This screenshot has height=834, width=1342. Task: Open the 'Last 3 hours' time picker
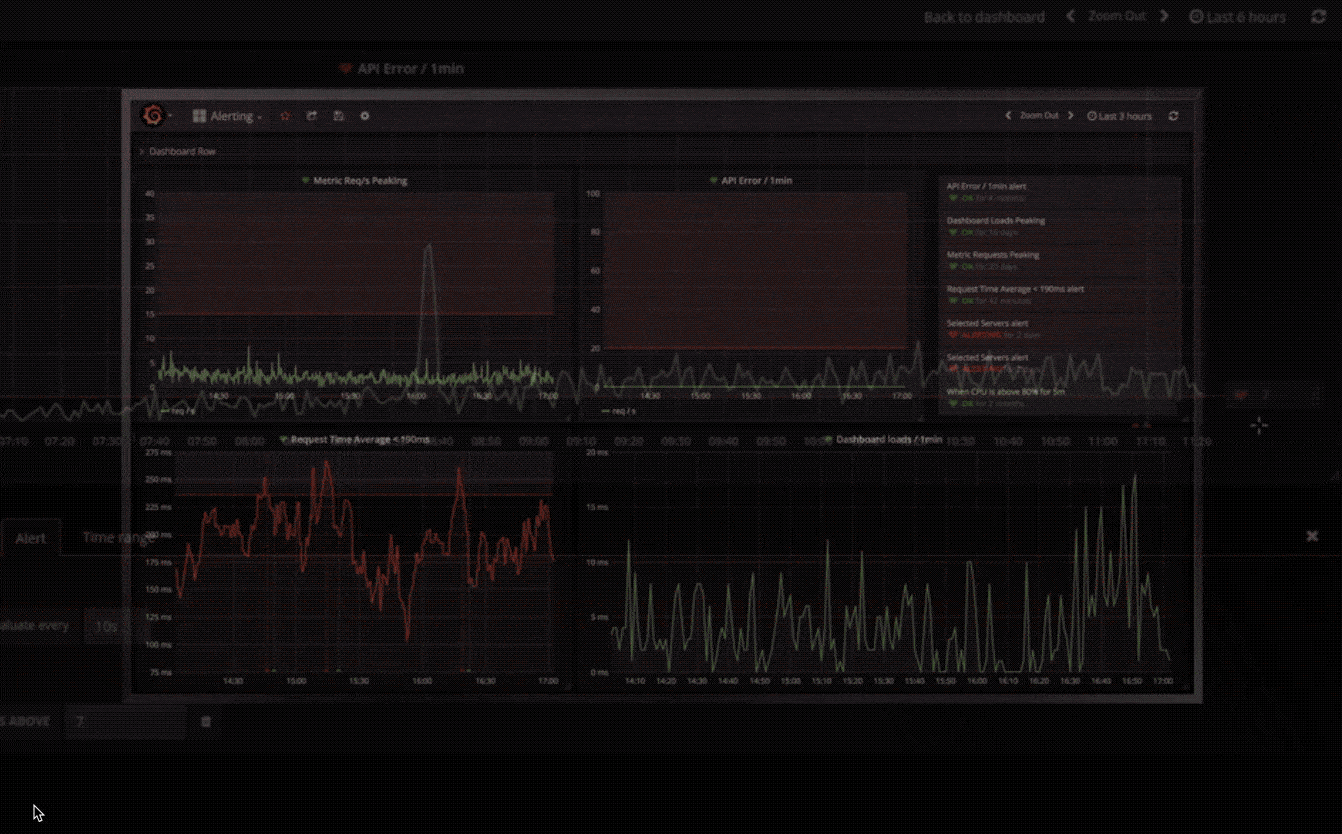(x=1120, y=116)
